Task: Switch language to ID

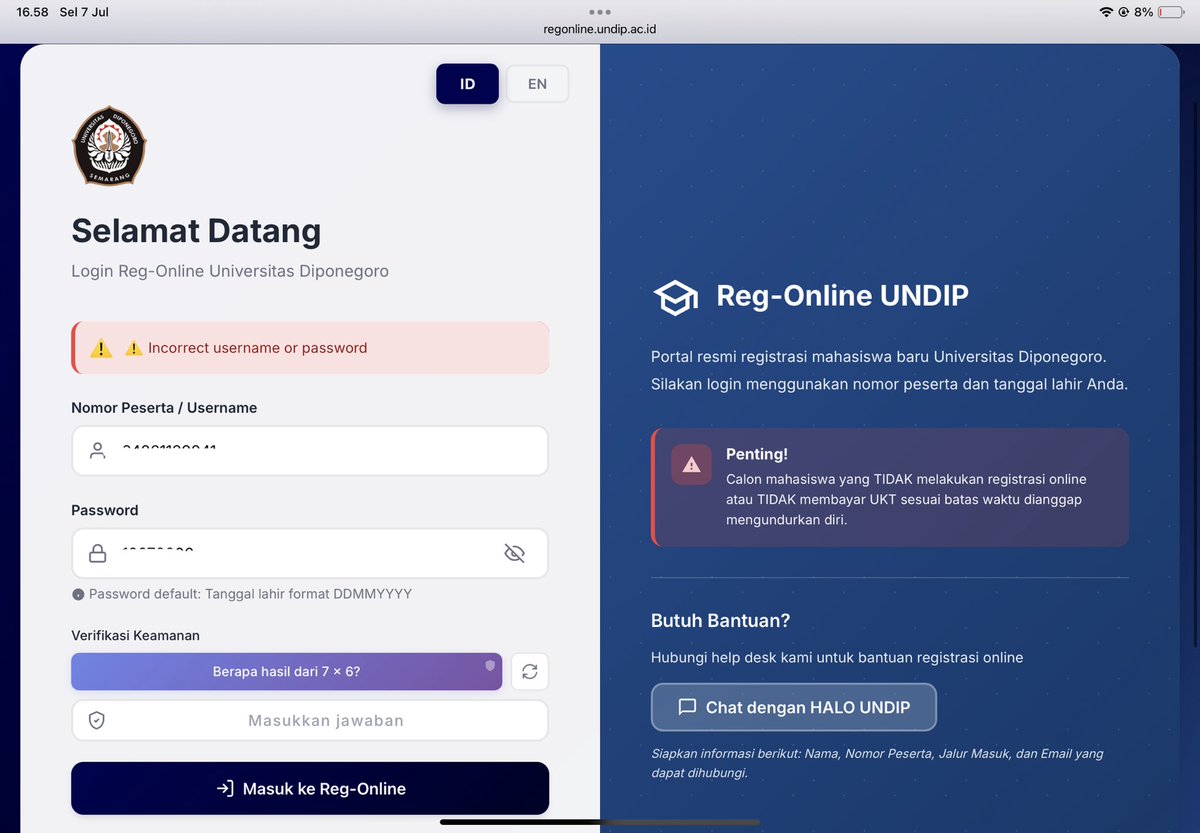Action: point(467,84)
